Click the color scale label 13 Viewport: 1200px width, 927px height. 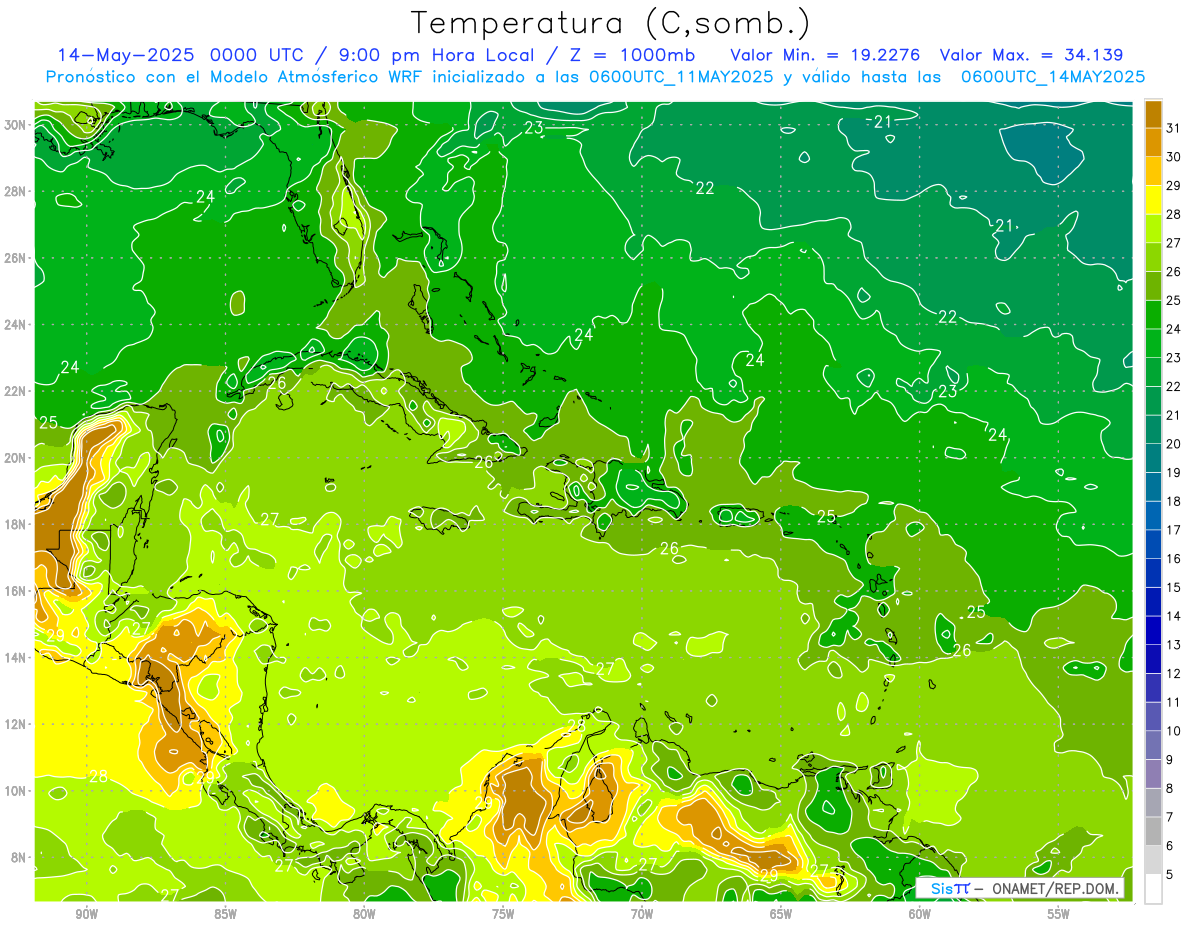1173,644
